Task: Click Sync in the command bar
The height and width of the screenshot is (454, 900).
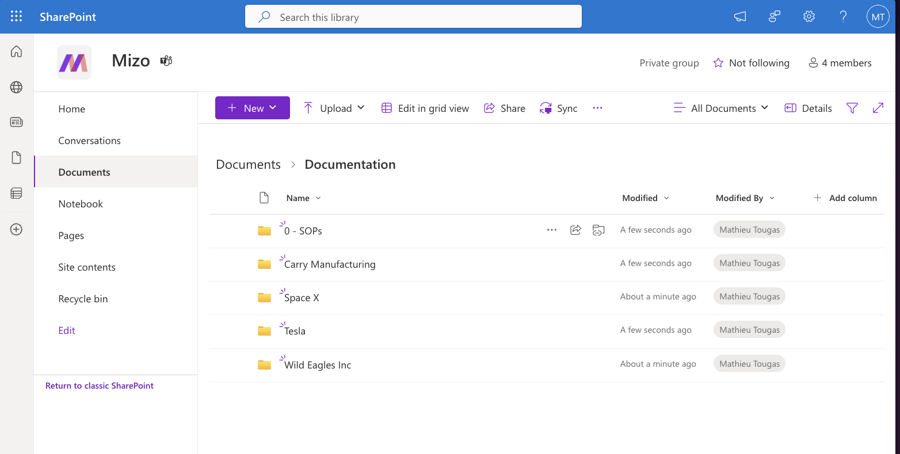Action: [558, 108]
